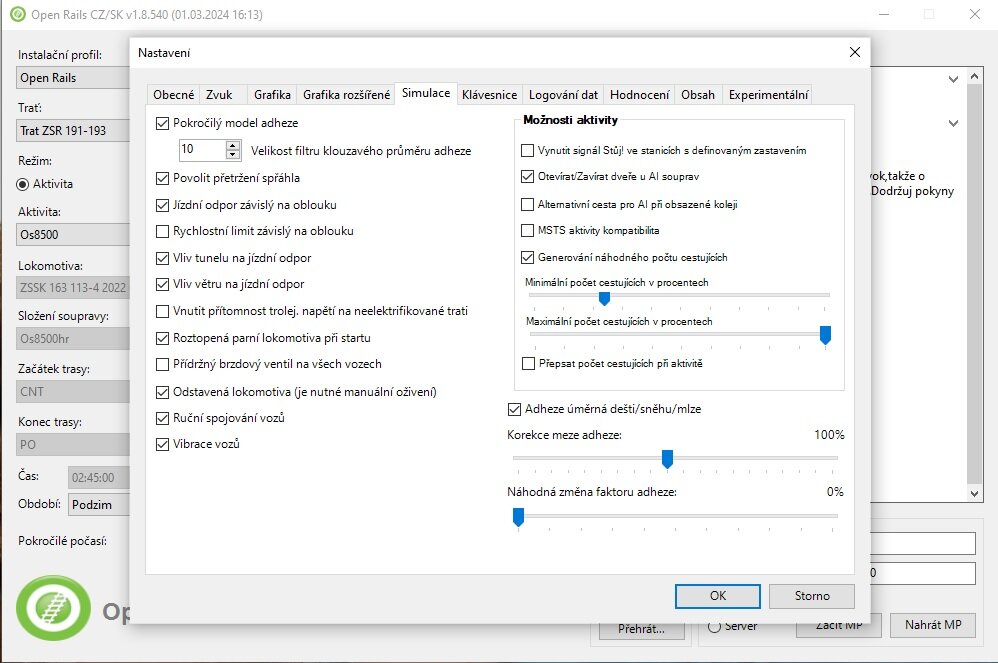Click the Lokomotiva field ZSSK 163 113-4
998x663 pixels.
click(x=73, y=288)
